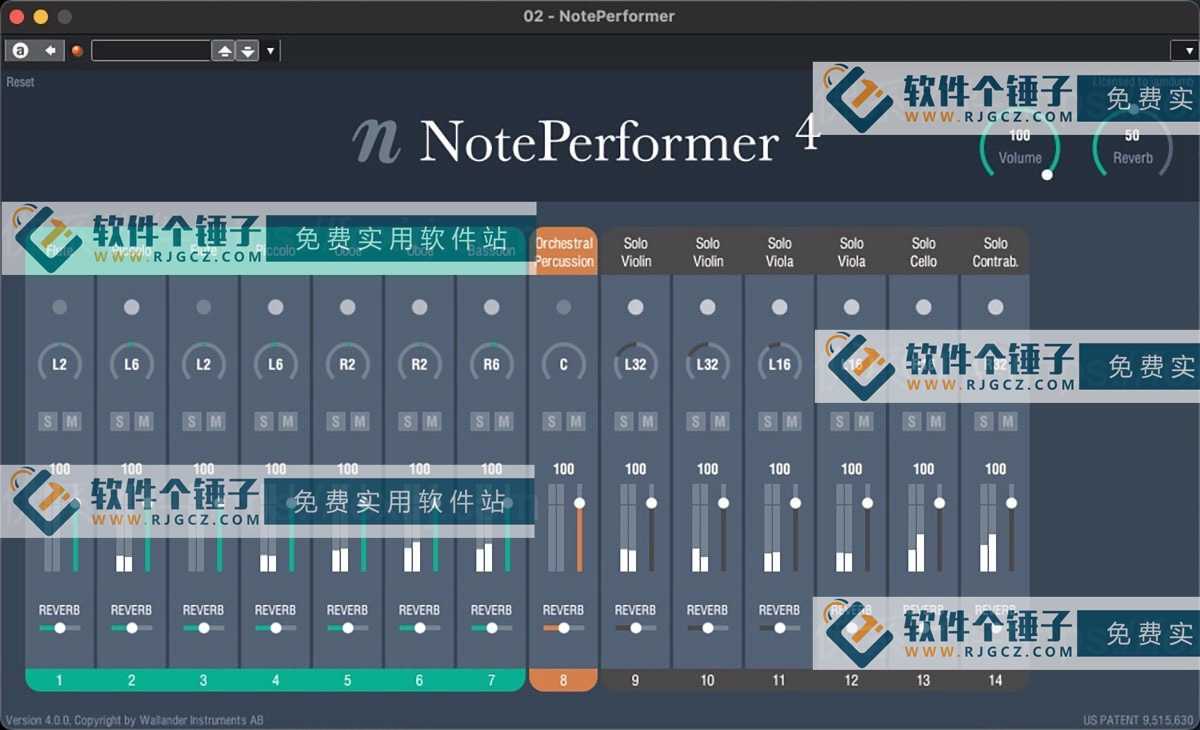Select the Solo Contrab. channel header
Viewport: 1200px width, 730px height.
pyautogui.click(x=996, y=252)
